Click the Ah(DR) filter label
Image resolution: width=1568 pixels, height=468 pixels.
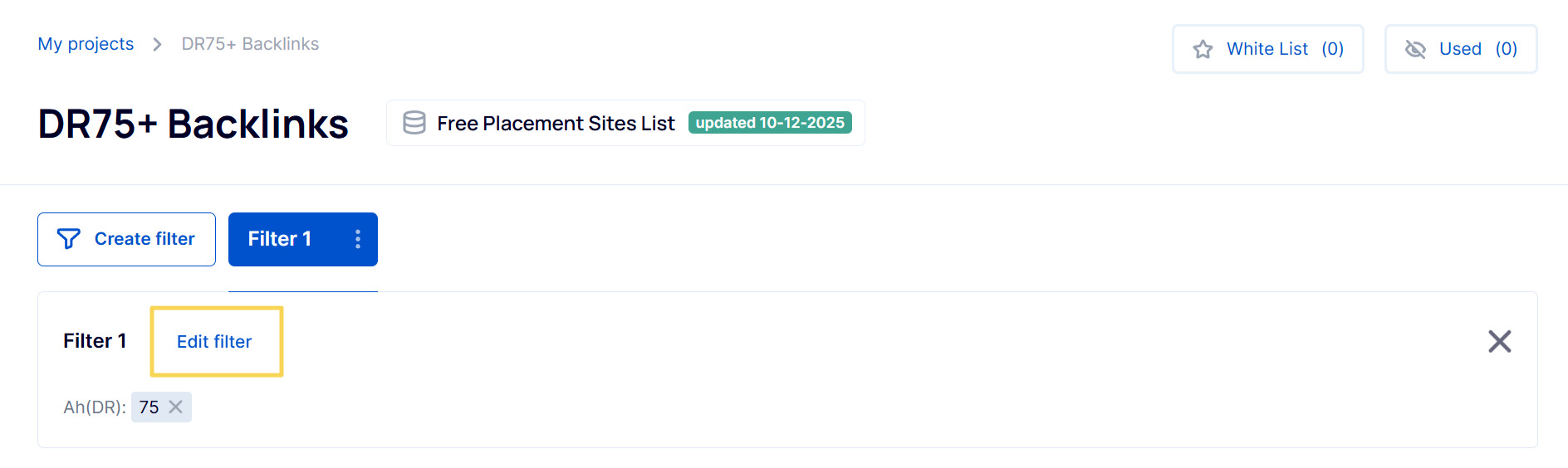point(94,407)
